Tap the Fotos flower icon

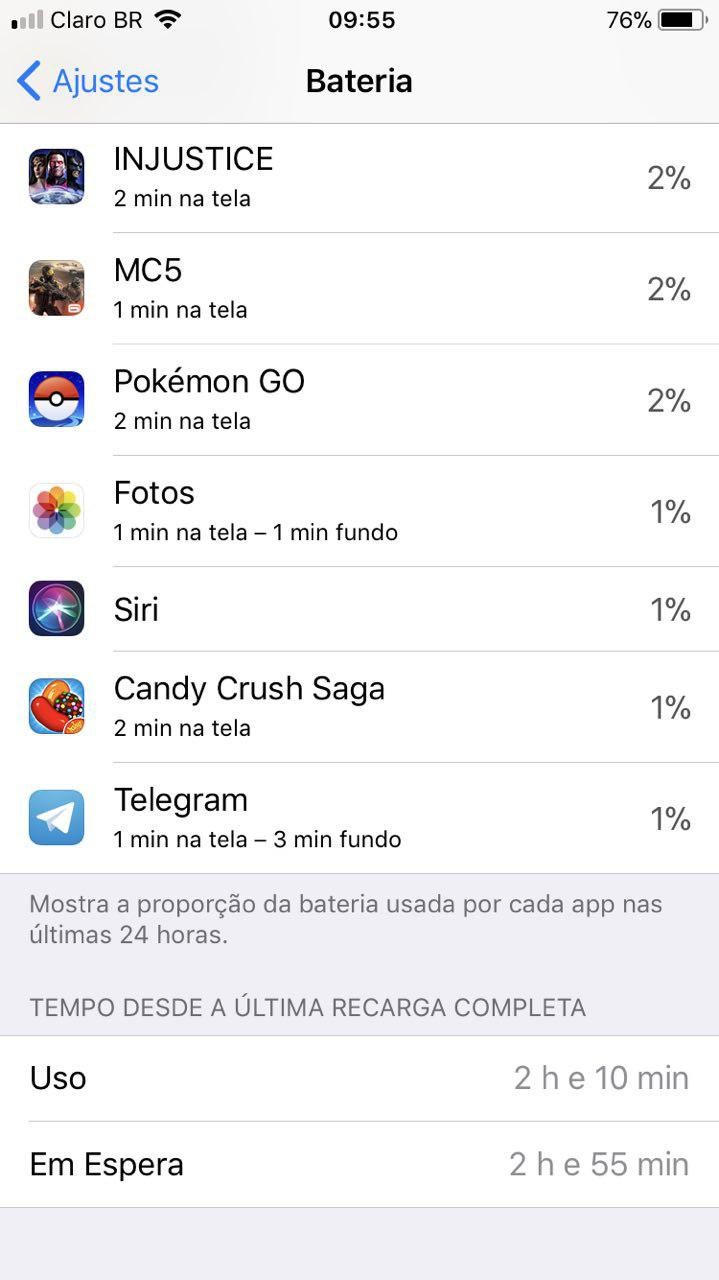click(x=56, y=510)
